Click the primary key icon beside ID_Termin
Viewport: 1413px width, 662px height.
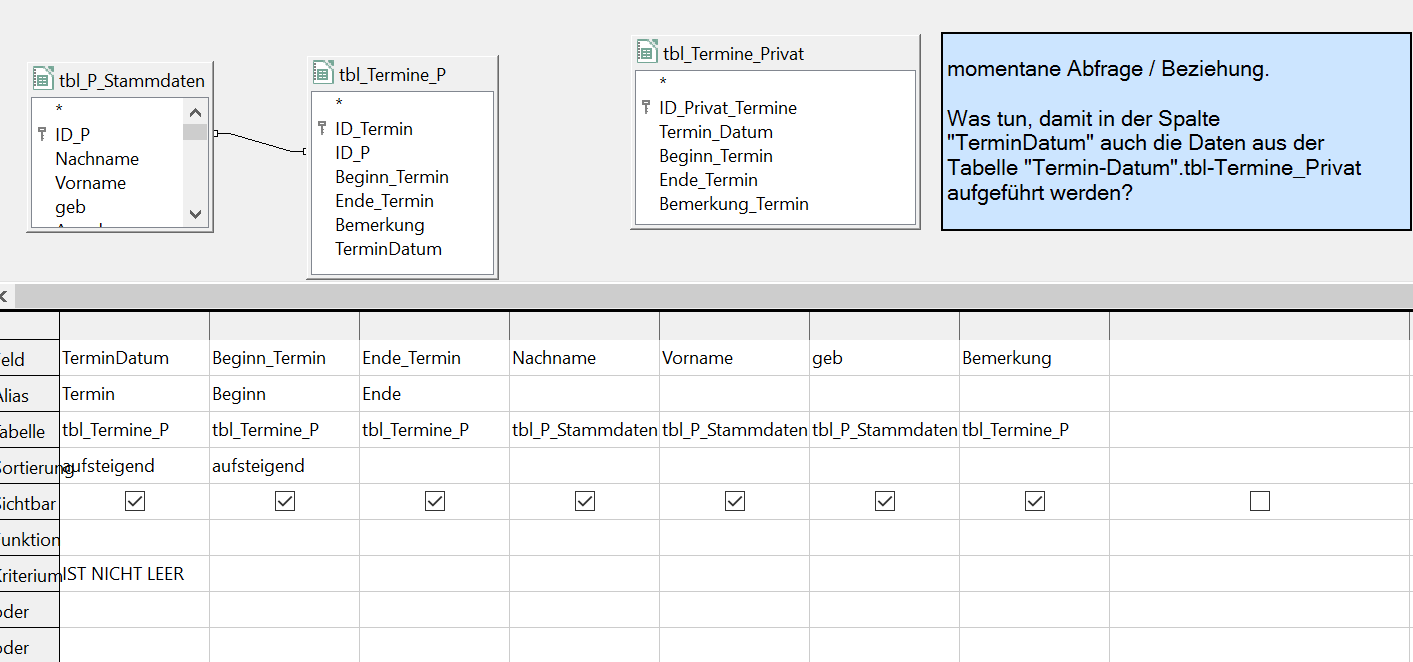pos(322,128)
